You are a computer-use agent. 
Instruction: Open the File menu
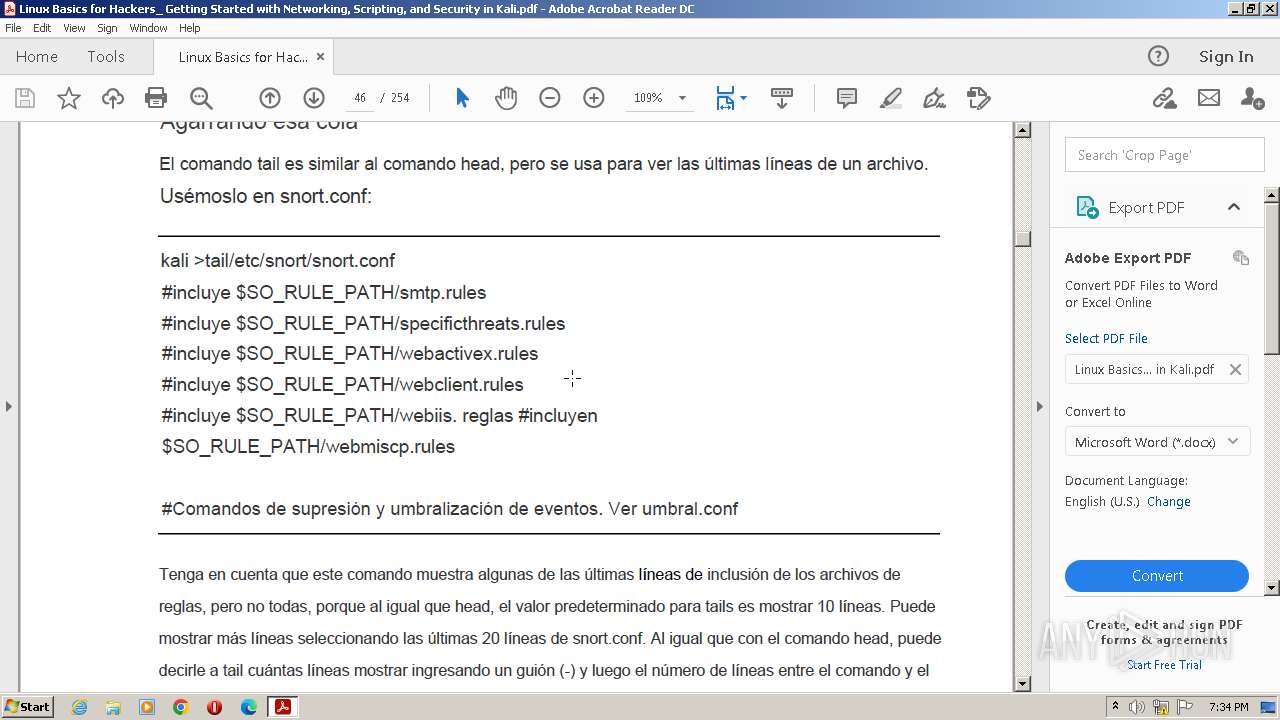13,28
